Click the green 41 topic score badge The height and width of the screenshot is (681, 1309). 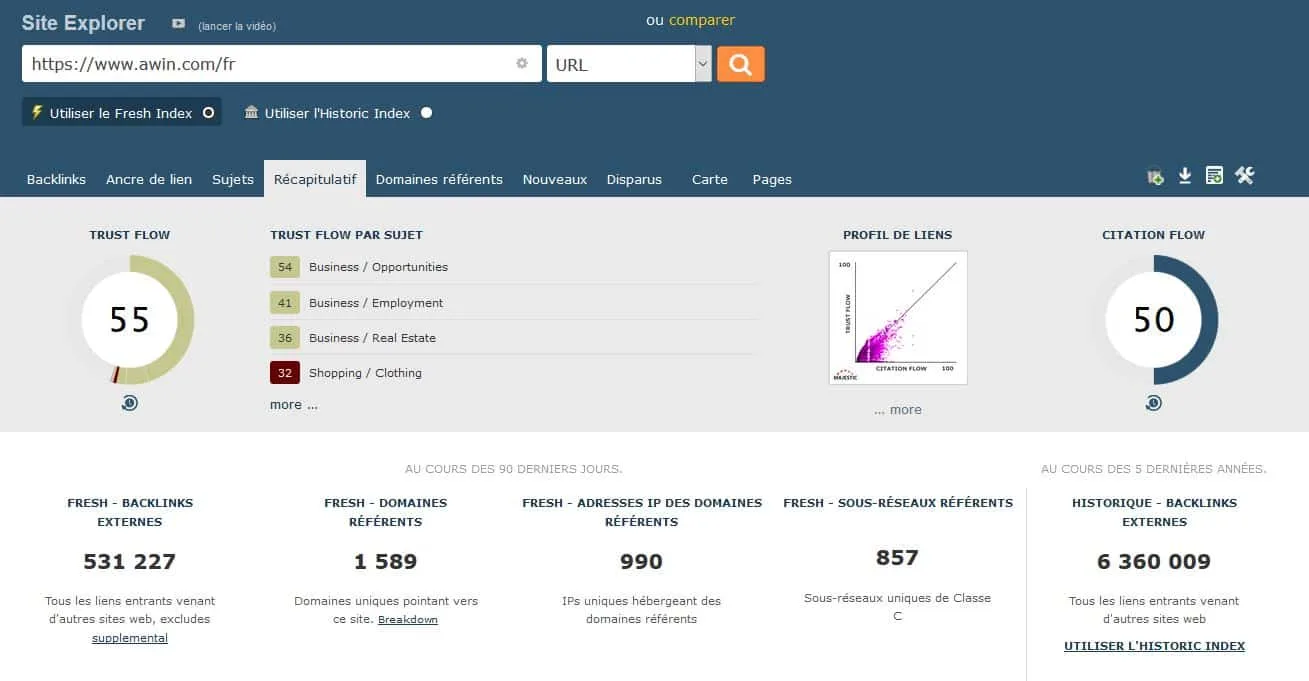pyautogui.click(x=285, y=303)
